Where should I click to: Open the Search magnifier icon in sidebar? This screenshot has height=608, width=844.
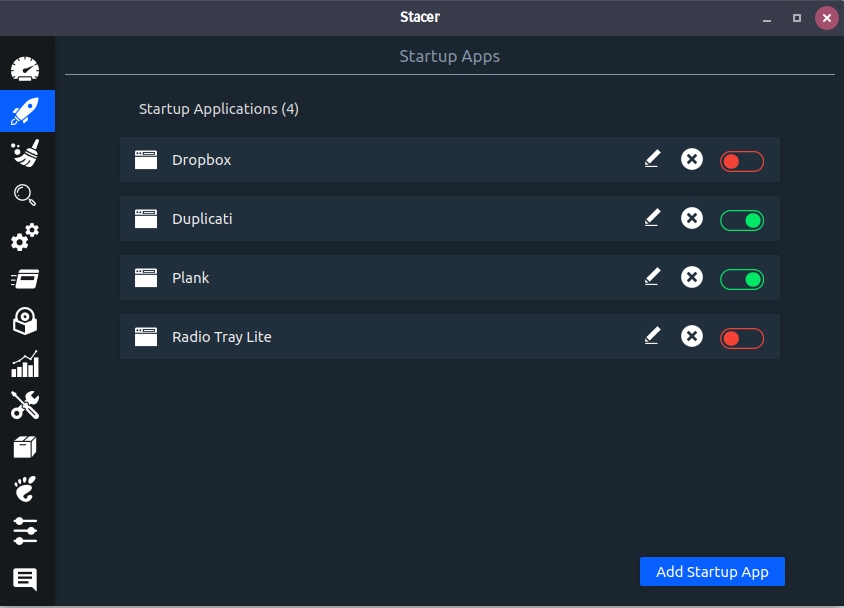point(26,195)
